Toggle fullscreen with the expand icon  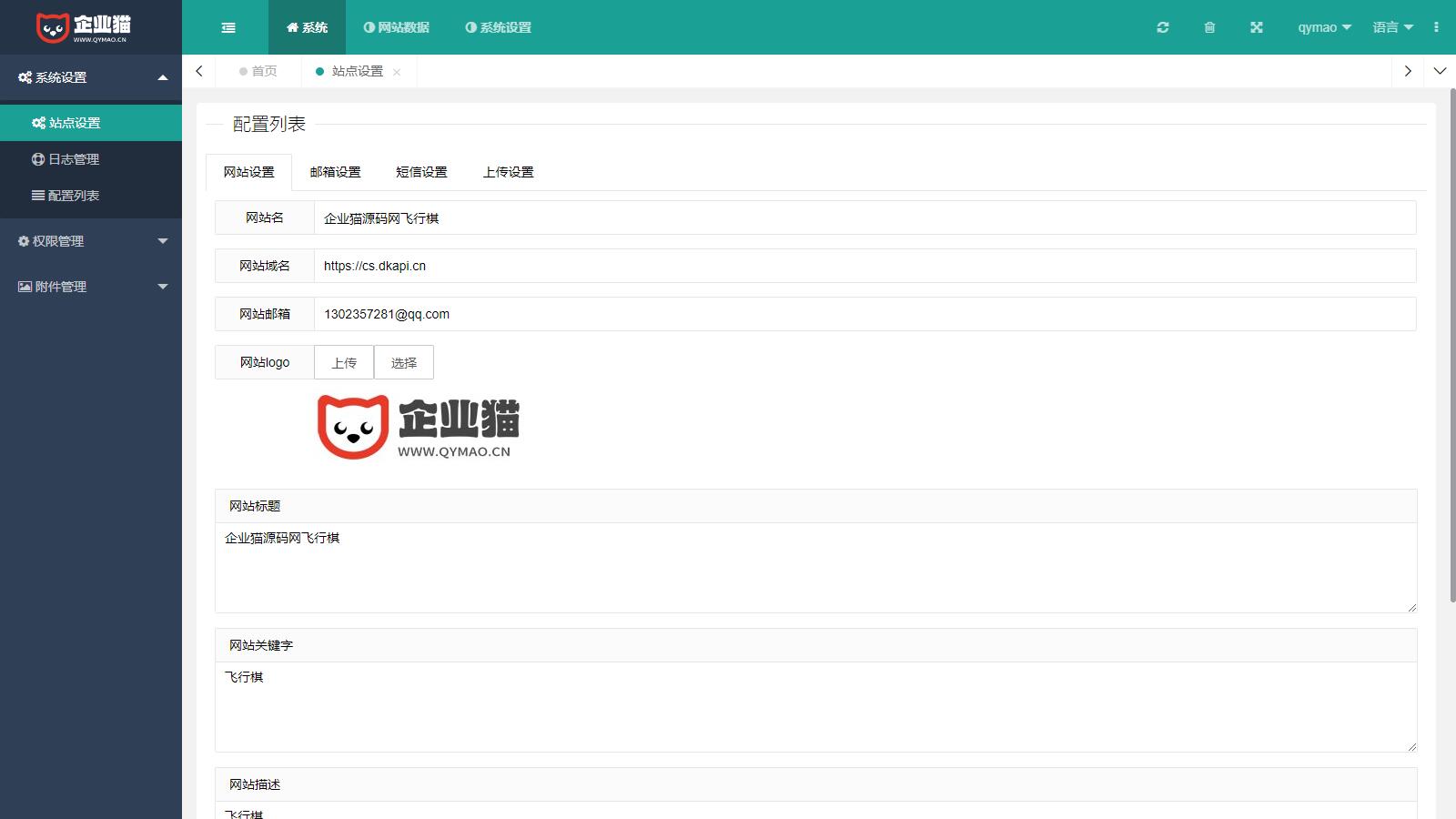pyautogui.click(x=1257, y=27)
